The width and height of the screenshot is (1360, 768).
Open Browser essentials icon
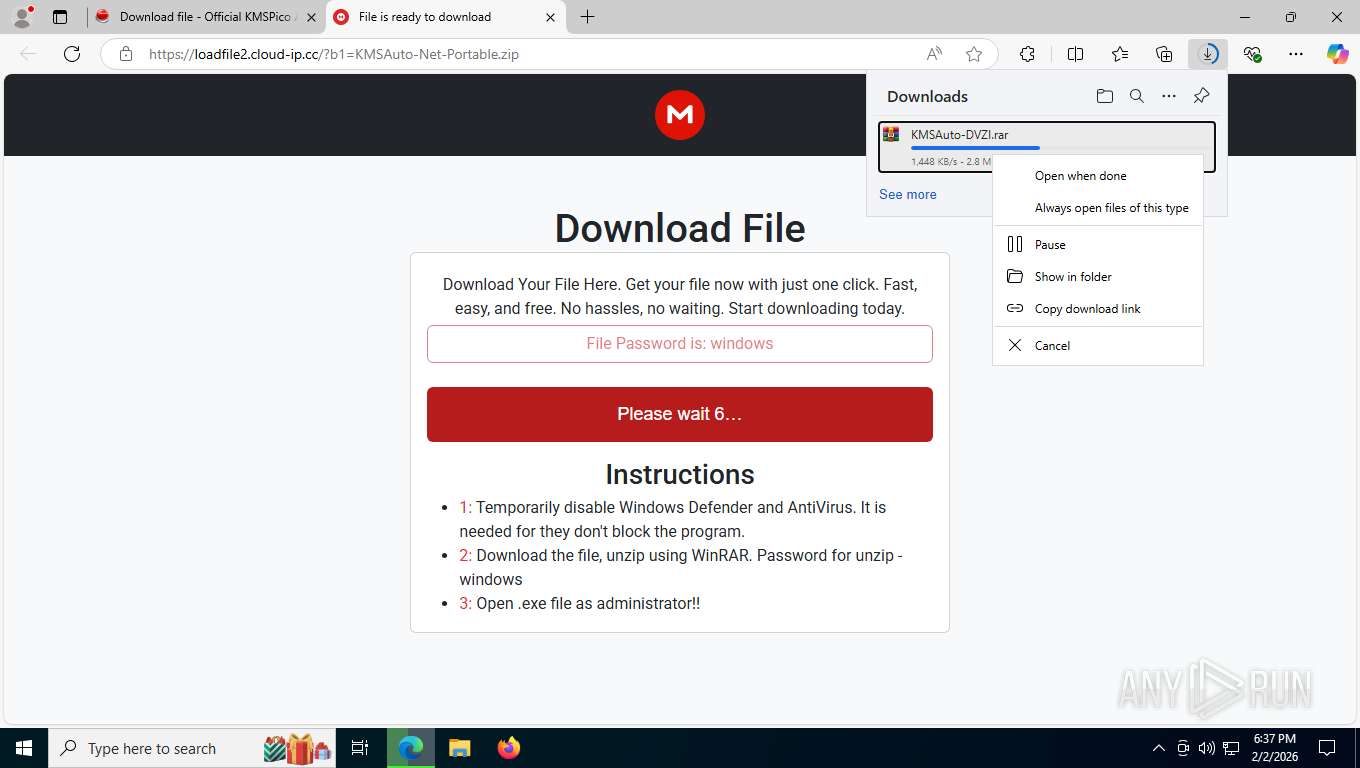(x=1252, y=54)
